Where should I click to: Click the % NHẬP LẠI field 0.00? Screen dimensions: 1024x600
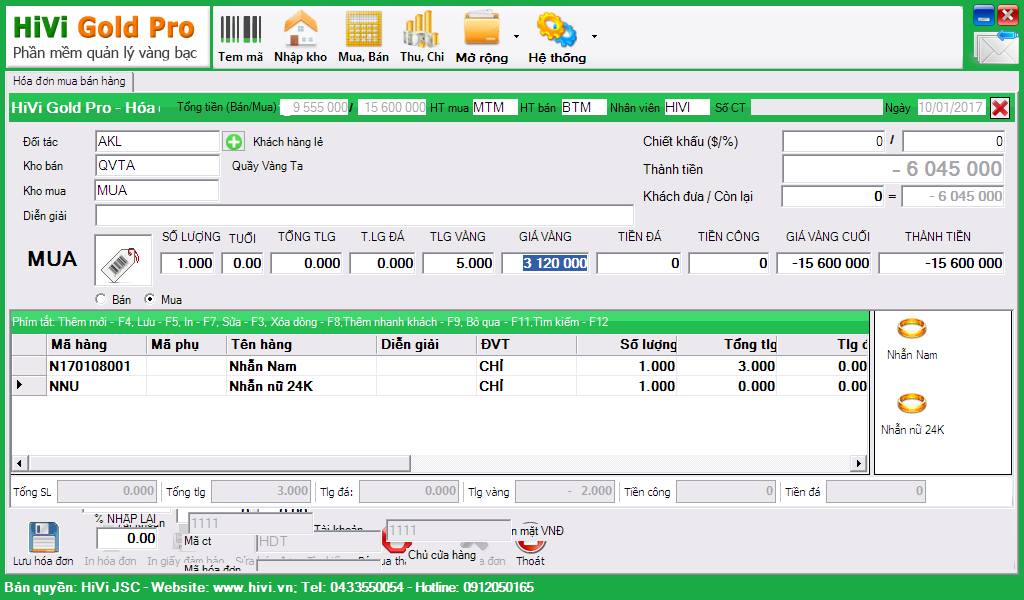coord(127,539)
